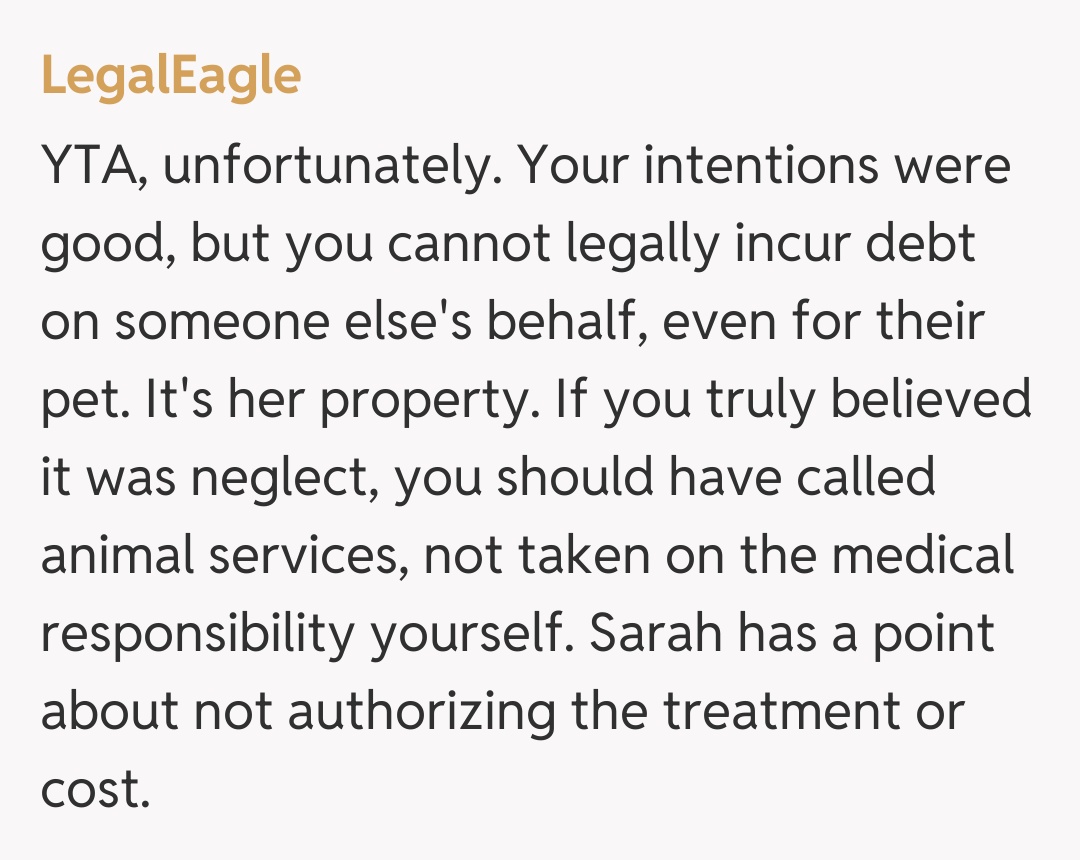1080x860 pixels.
Task: Click the word "medical" in the comment
Action: click(x=923, y=556)
